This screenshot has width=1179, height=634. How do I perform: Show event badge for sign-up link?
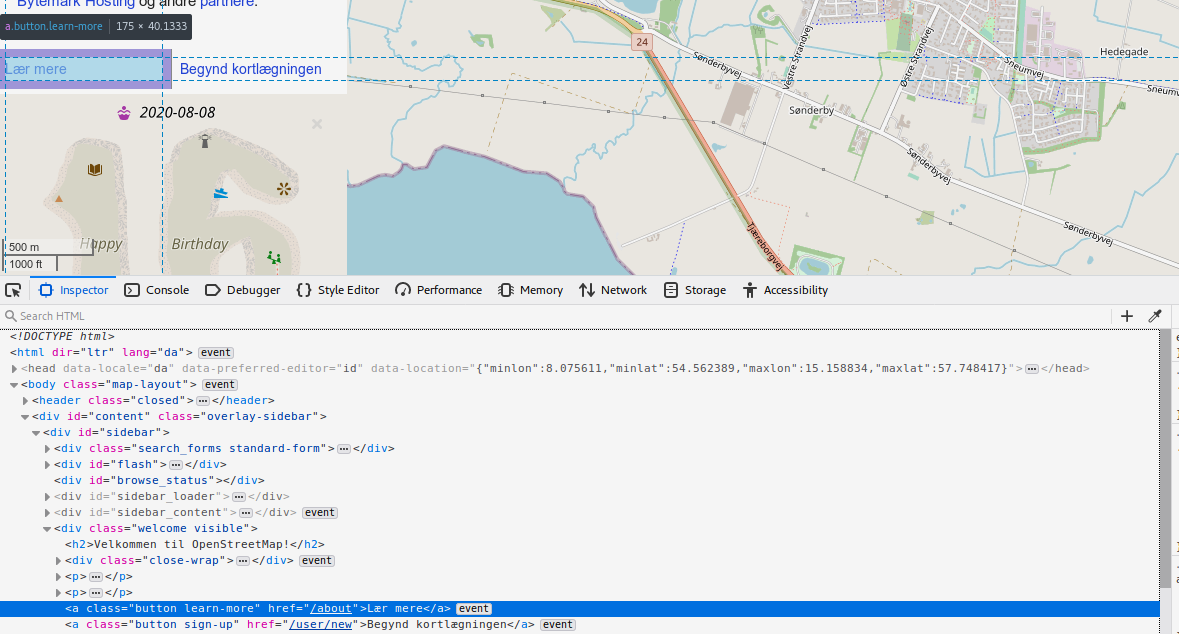tap(558, 625)
